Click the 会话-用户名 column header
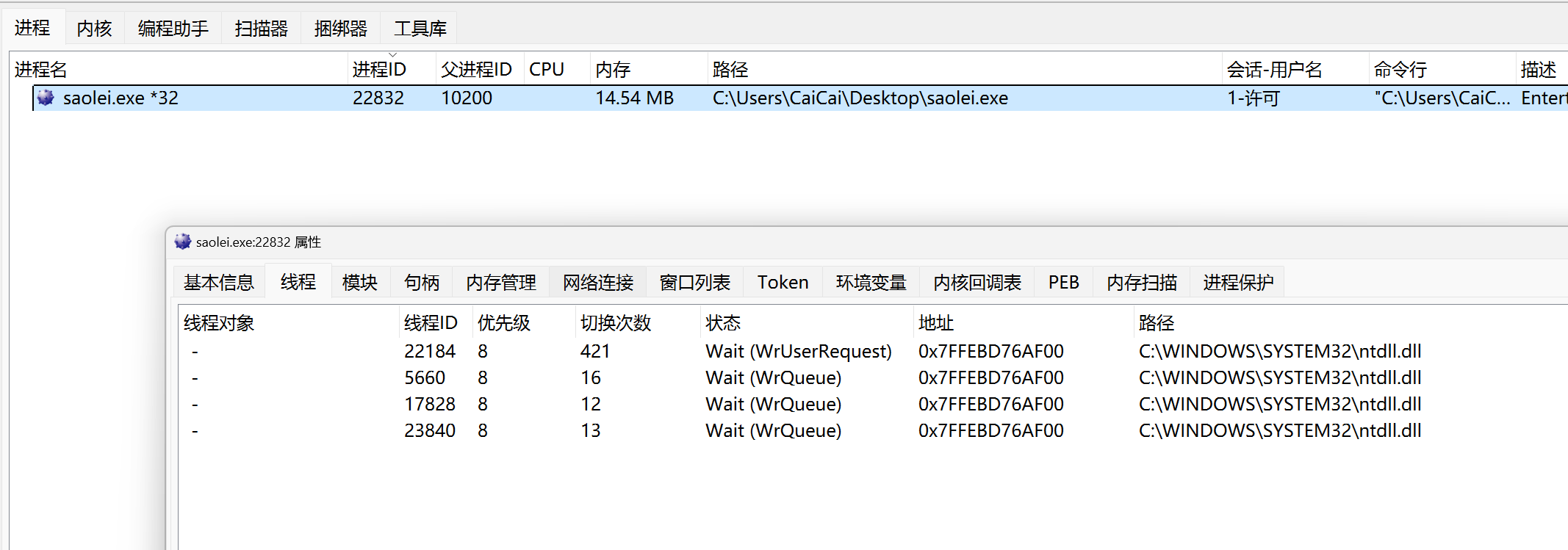The image size is (1568, 550). click(1295, 69)
